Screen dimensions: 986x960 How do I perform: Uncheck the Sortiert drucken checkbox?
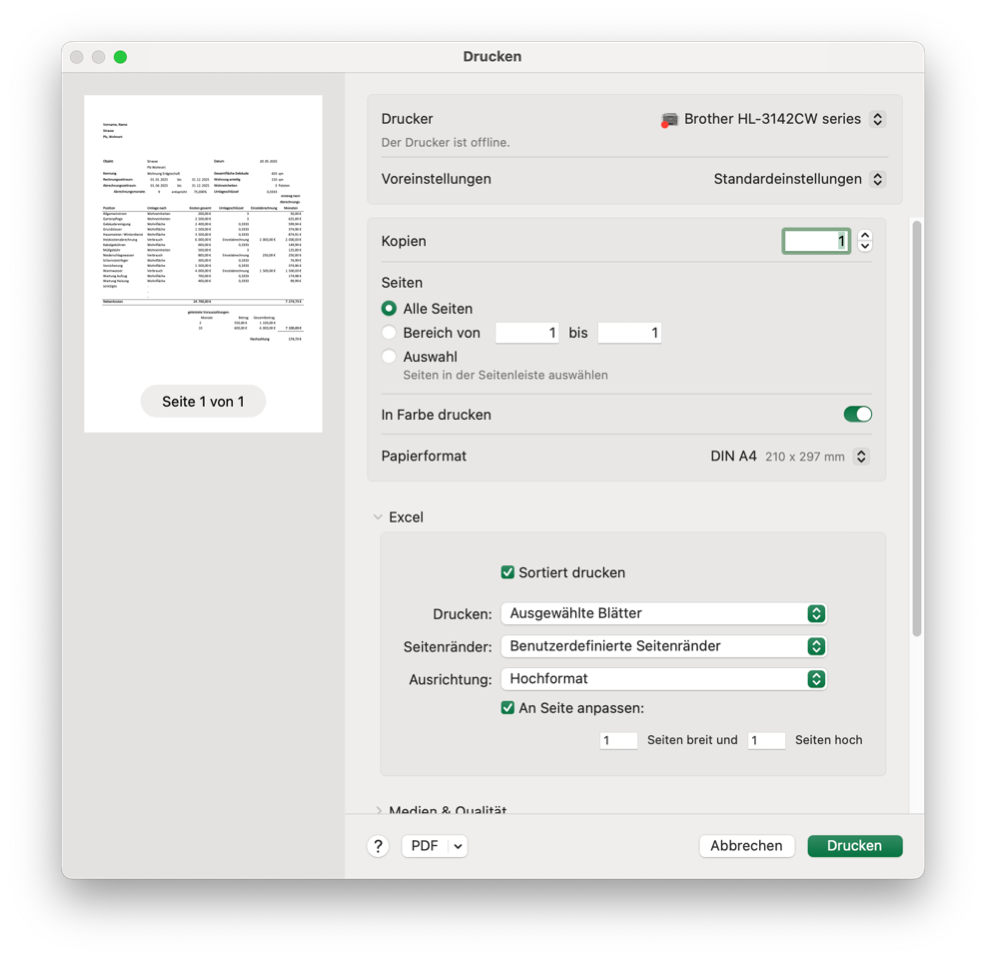pos(508,573)
